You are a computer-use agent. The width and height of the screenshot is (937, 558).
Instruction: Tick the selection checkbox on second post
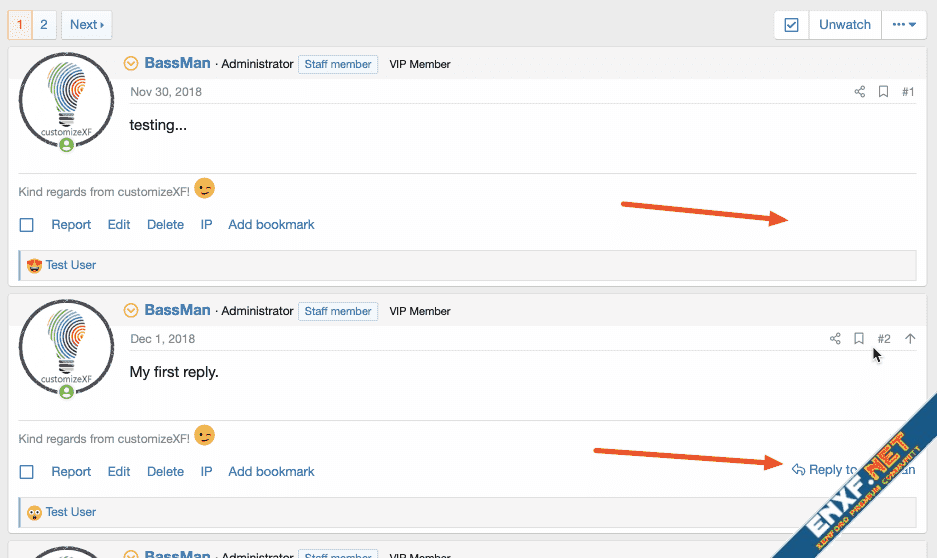pyautogui.click(x=27, y=472)
